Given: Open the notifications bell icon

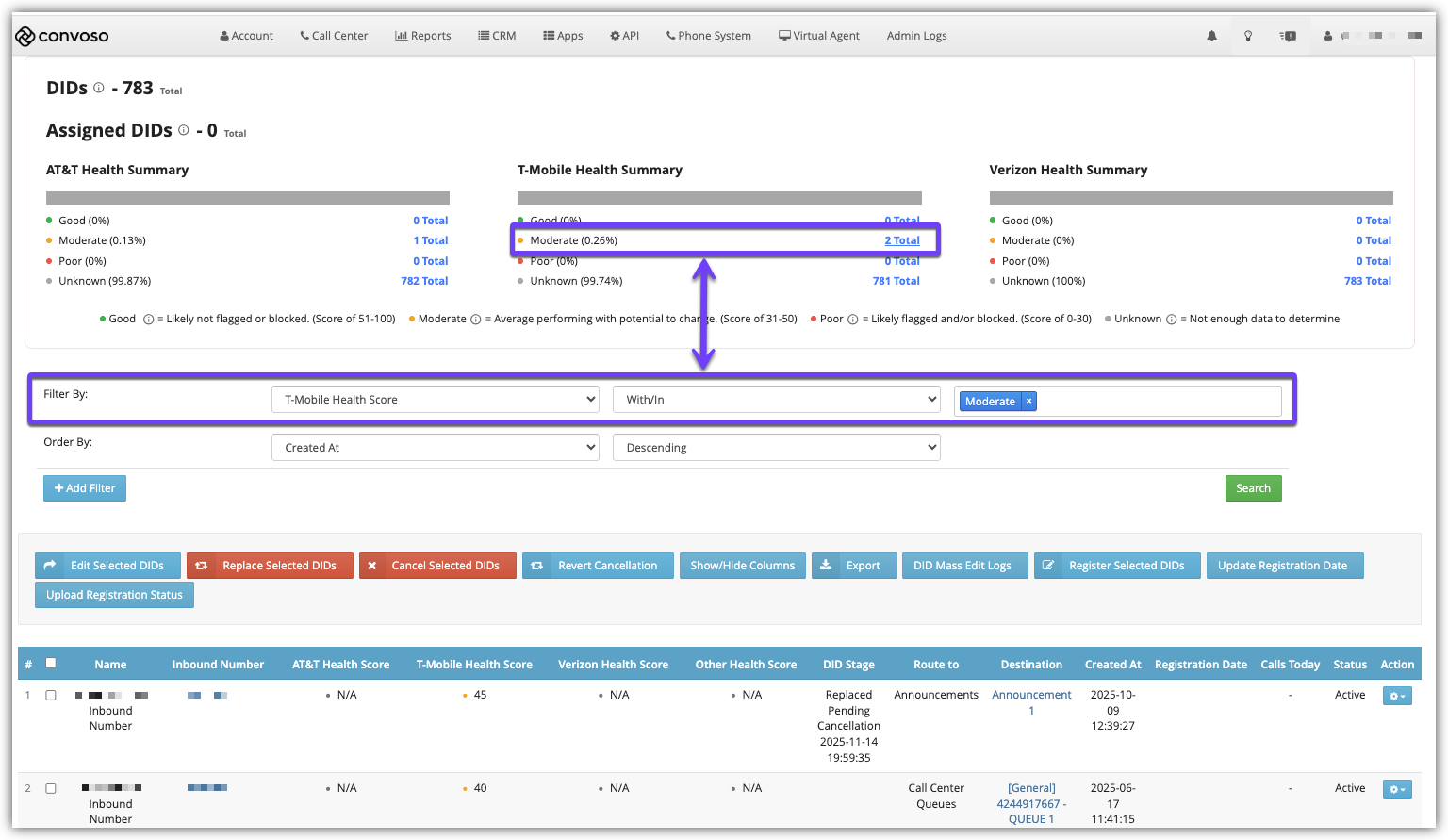Looking at the screenshot, I should [1211, 36].
